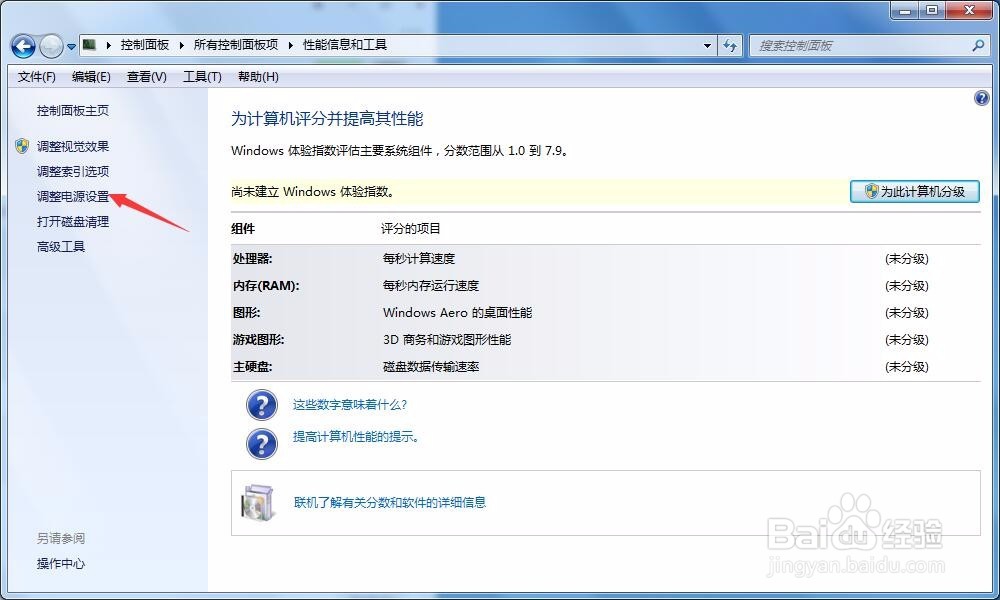Viewport: 1000px width, 600px height.
Task: Go to 控制面板主页
Action: [73, 111]
